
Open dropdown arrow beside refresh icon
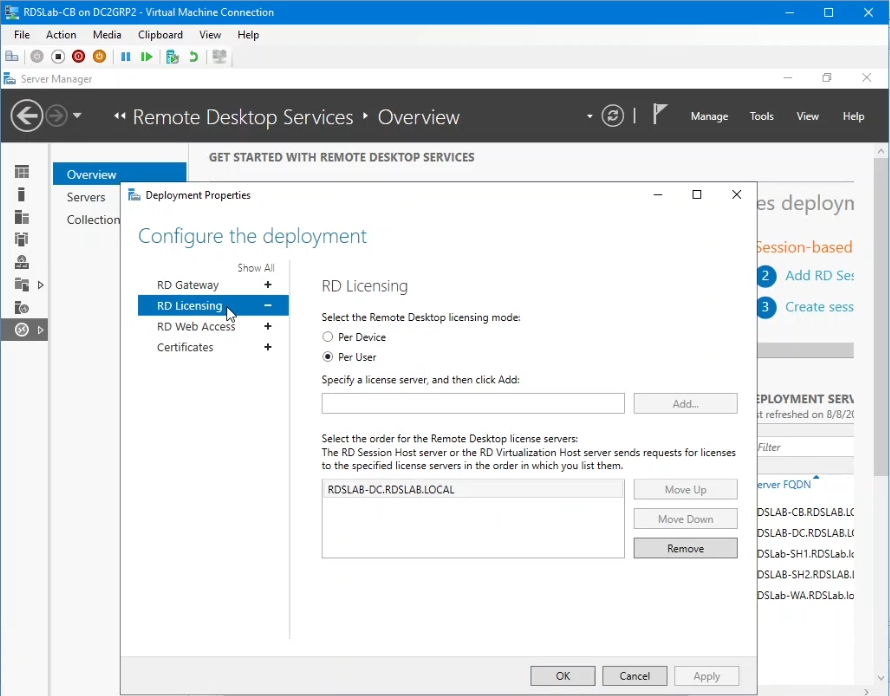click(590, 116)
